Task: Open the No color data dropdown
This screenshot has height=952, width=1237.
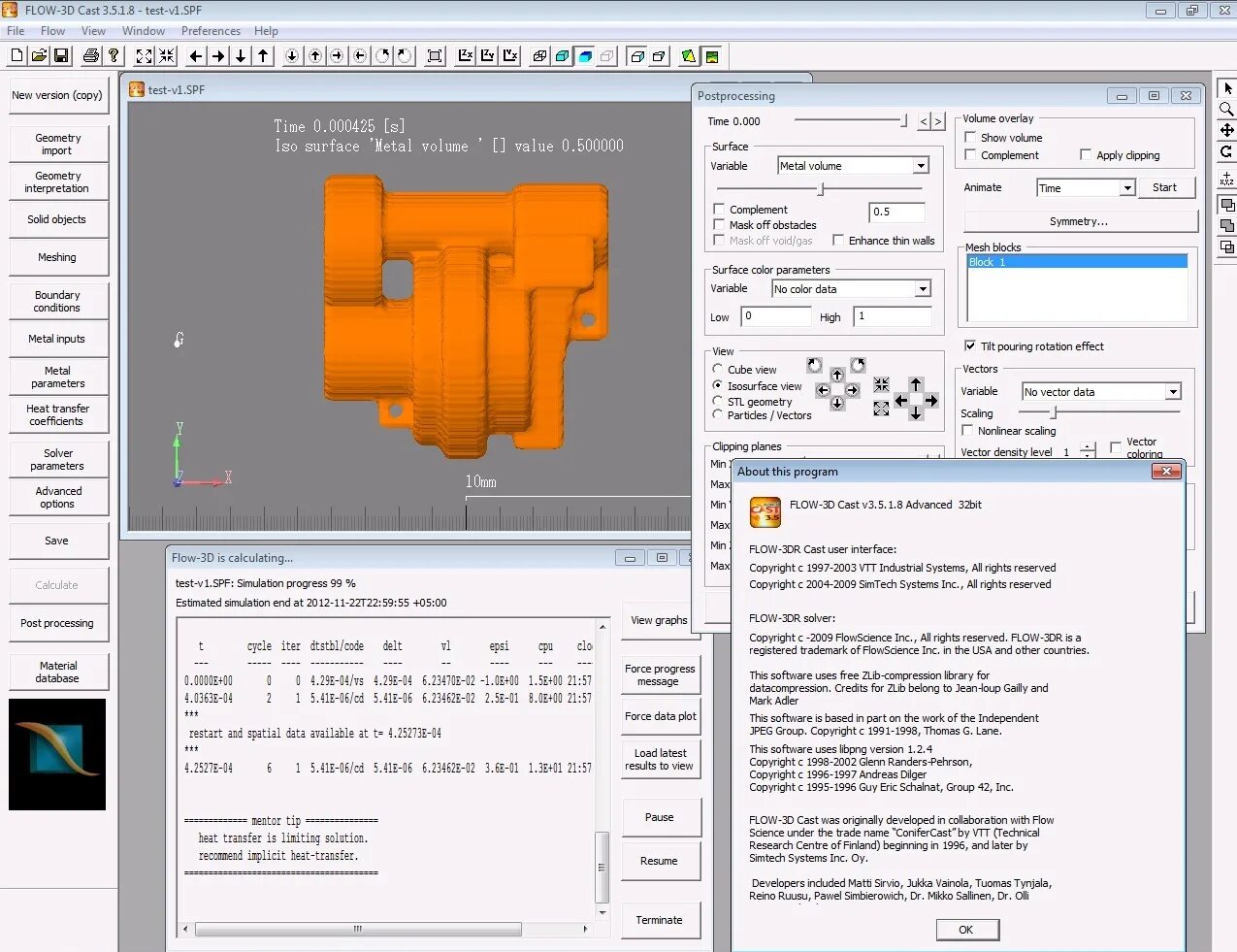Action: point(923,289)
